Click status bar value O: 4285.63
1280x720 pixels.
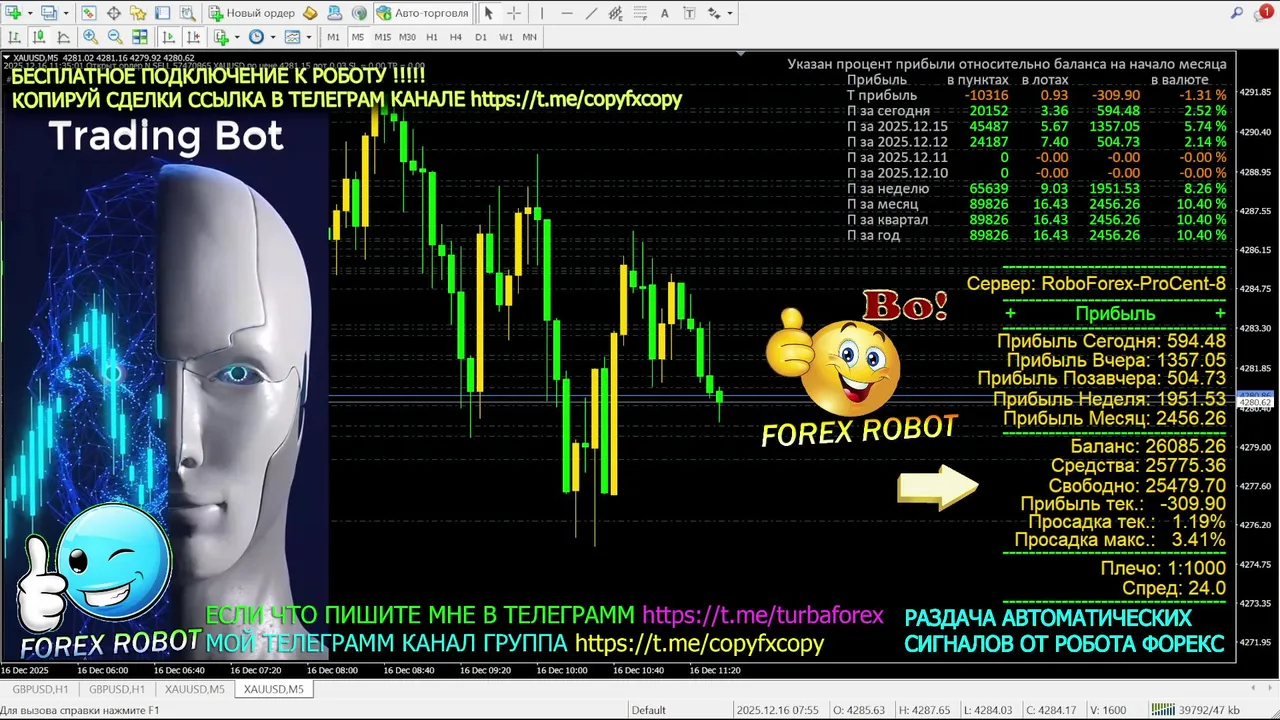point(858,710)
